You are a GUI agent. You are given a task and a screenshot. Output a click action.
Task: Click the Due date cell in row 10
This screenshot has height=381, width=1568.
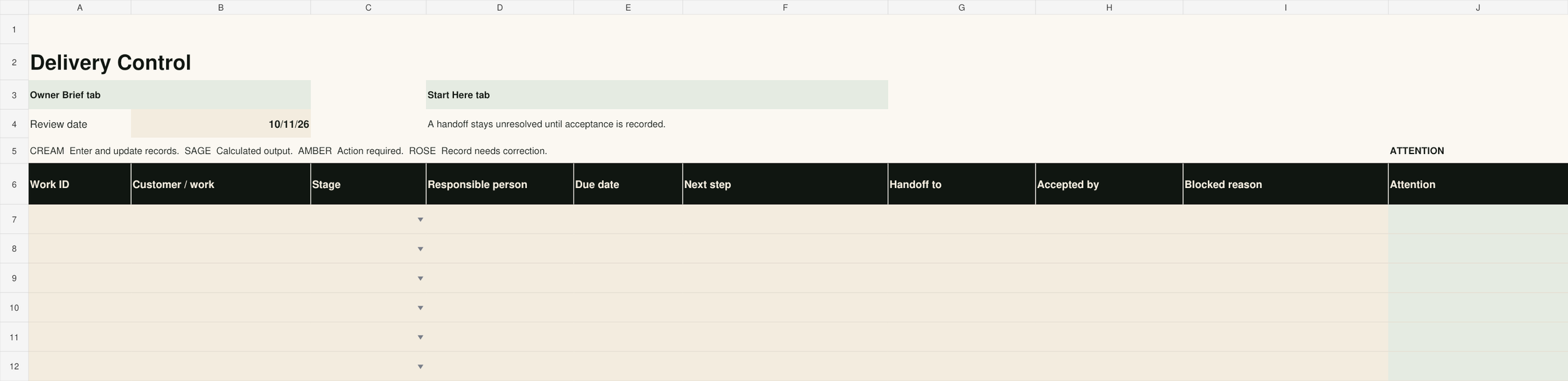pos(628,308)
